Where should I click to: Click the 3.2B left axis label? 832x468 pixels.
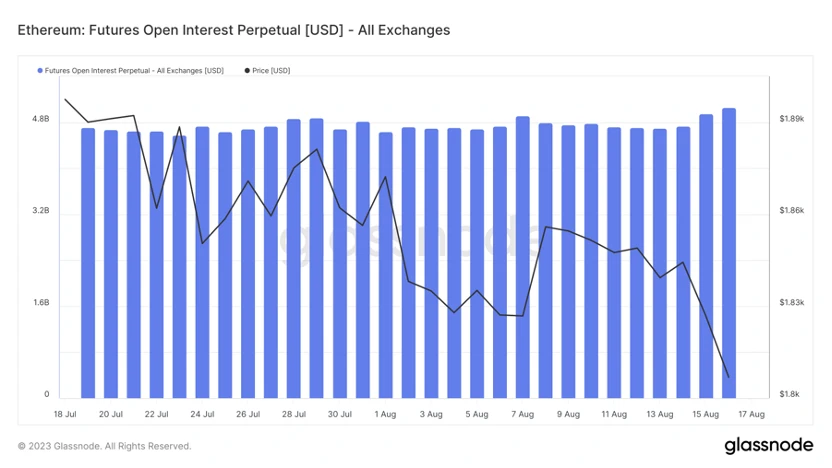point(41,211)
